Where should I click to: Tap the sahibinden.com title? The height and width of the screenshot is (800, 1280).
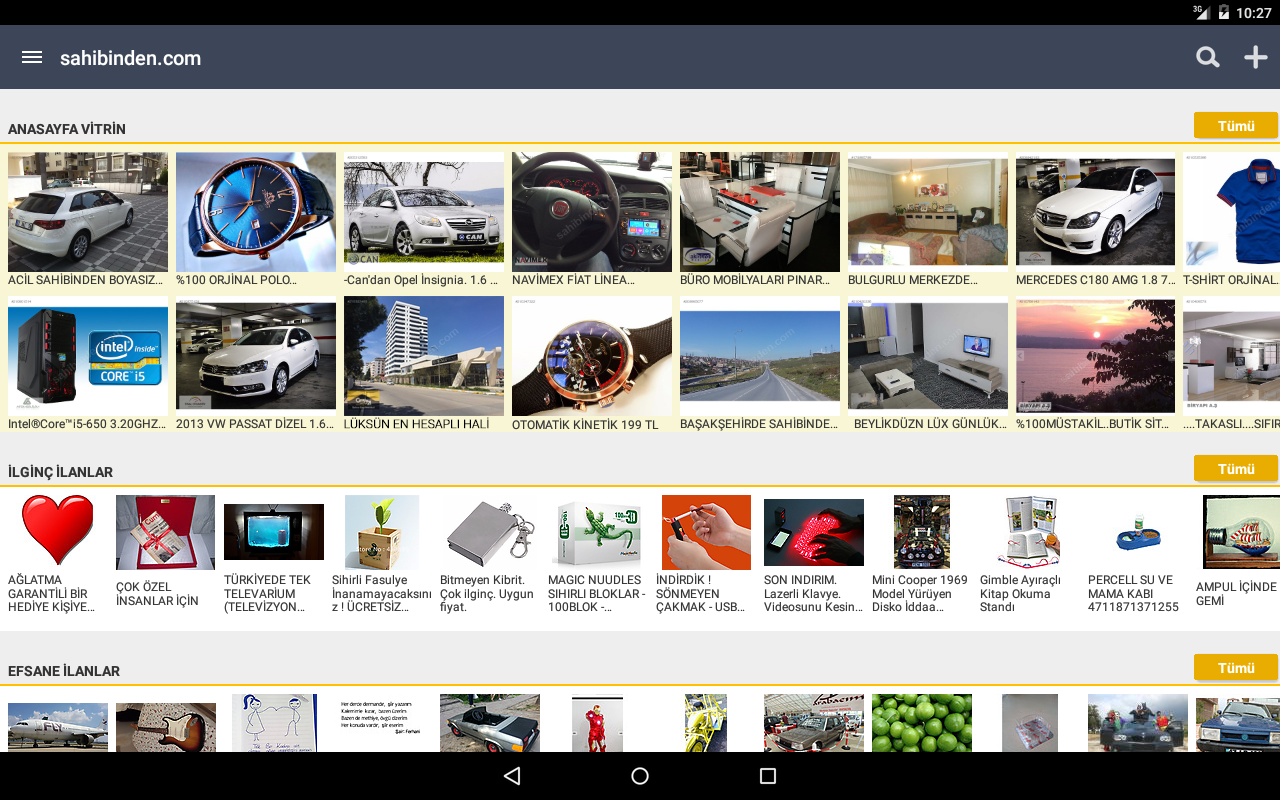(130, 58)
